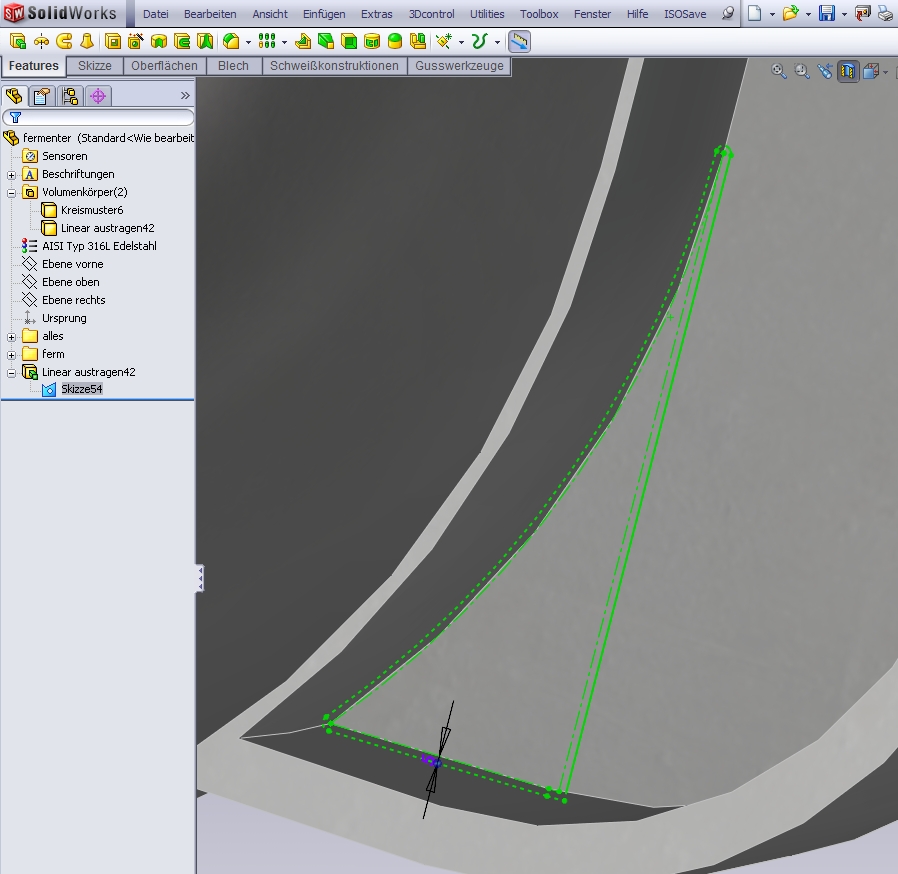898x874 pixels.
Task: Collapse the Volumenkörper(2) folder
Action: [x=12, y=192]
